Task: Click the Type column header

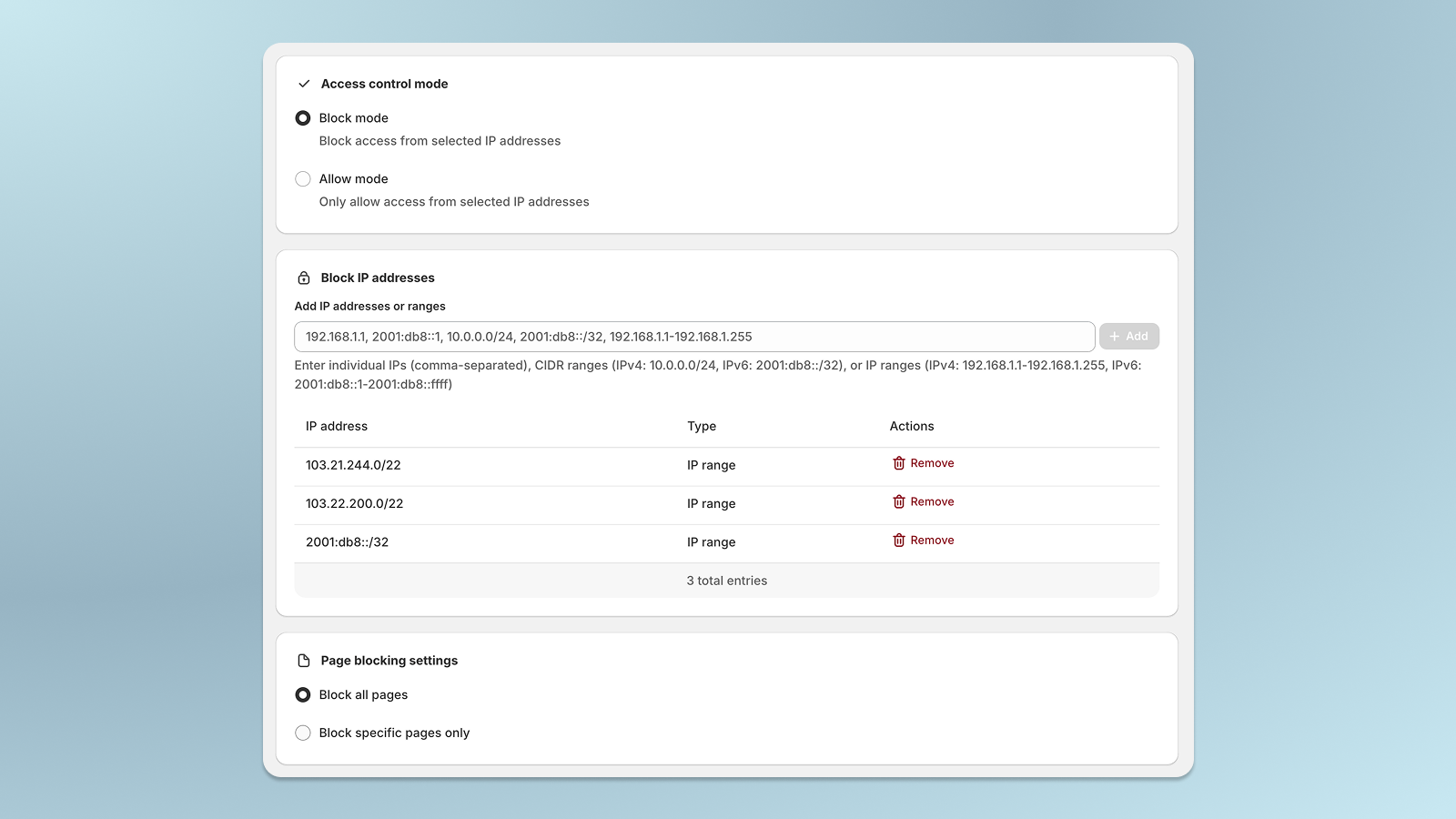Action: (x=702, y=427)
